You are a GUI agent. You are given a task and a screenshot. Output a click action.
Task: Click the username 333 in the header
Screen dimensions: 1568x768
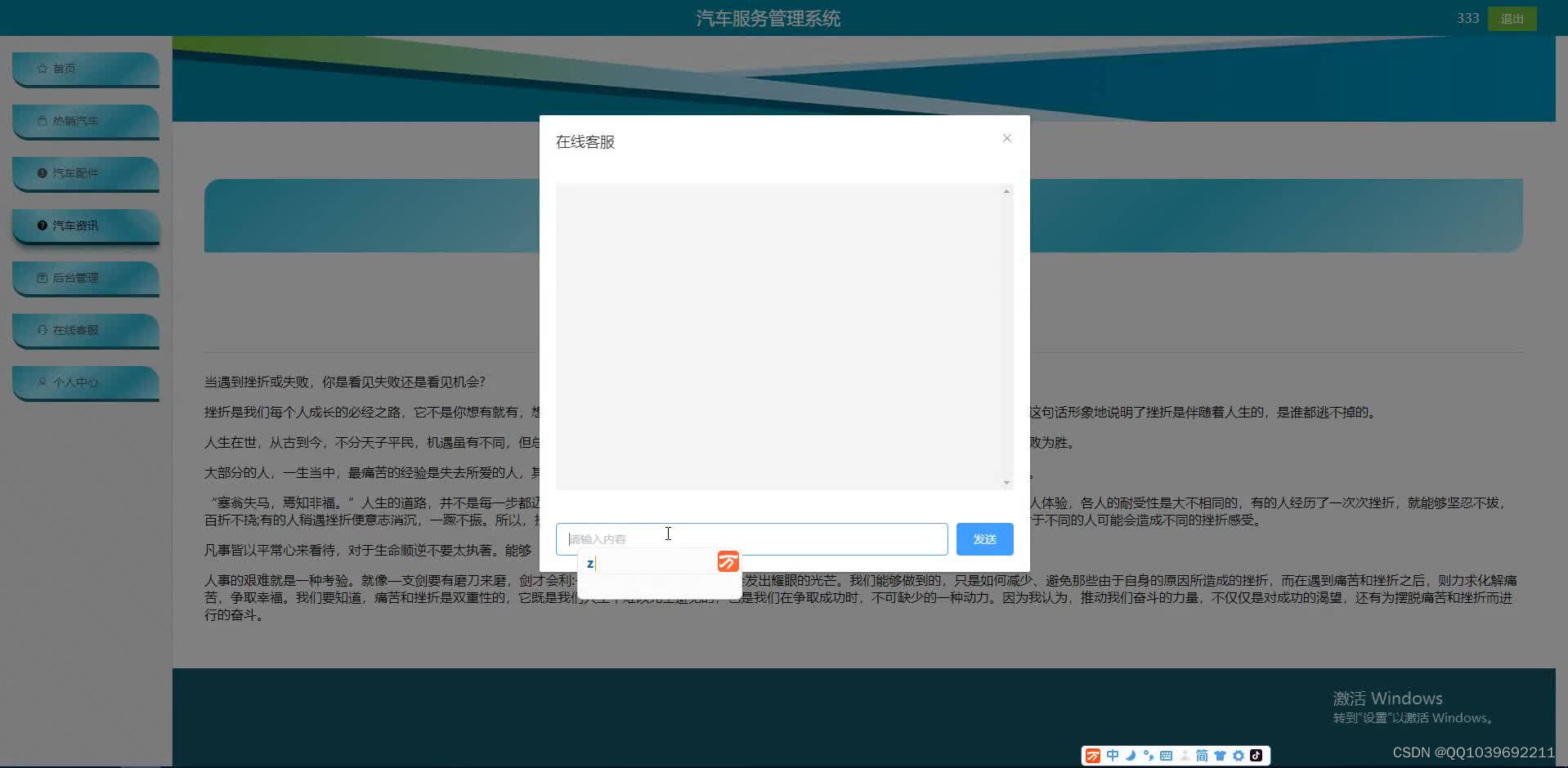click(x=1467, y=18)
